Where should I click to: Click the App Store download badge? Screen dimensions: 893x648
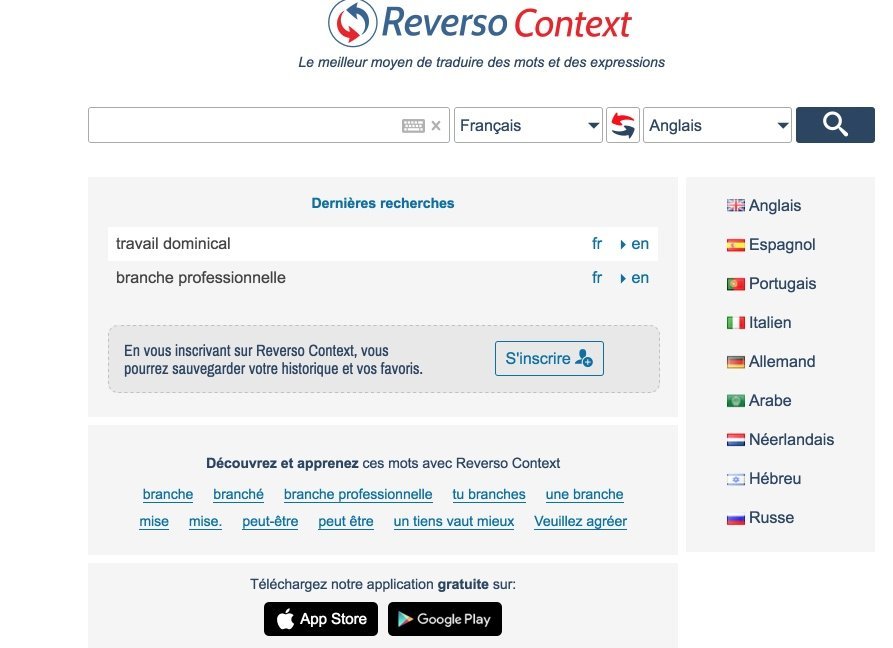point(320,618)
